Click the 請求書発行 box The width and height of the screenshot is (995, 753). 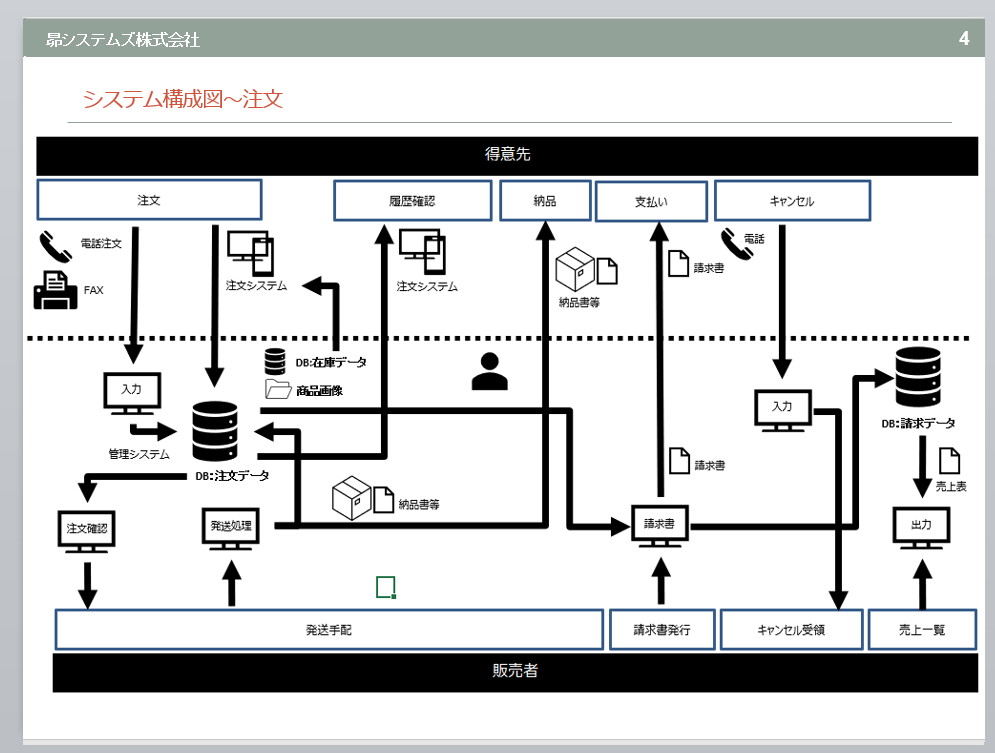click(662, 630)
